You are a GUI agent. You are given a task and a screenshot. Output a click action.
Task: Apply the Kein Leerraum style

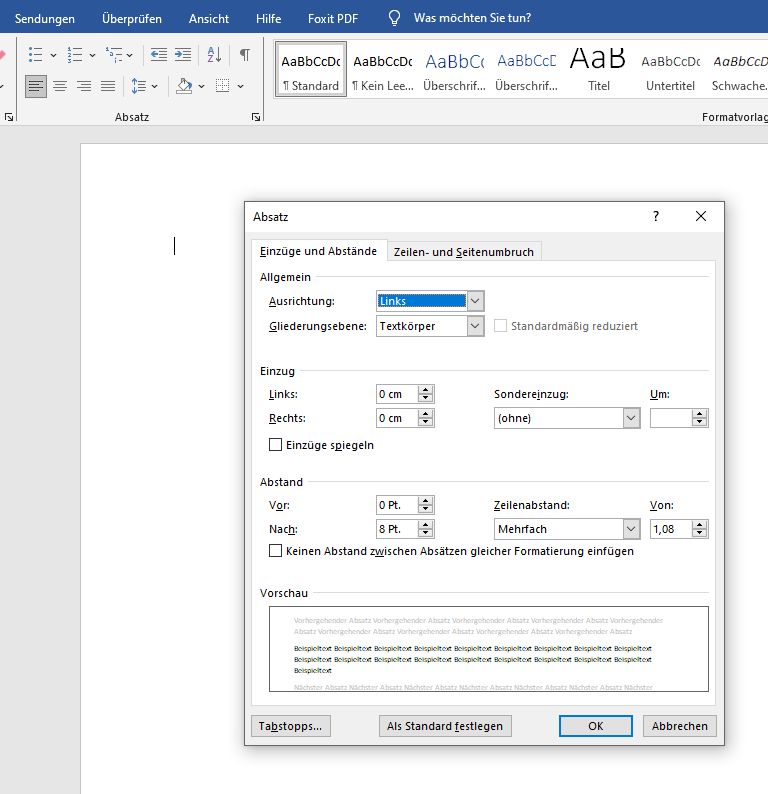(x=383, y=69)
